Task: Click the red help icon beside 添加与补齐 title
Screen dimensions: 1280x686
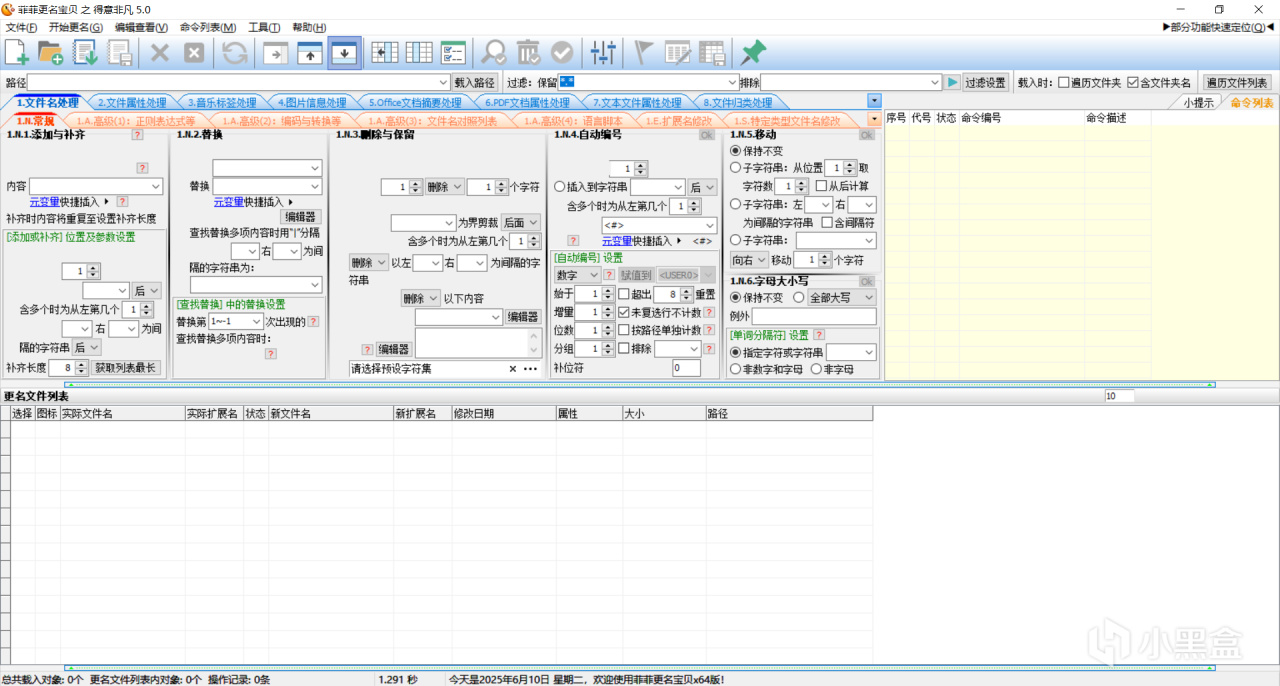Action: pos(138,134)
